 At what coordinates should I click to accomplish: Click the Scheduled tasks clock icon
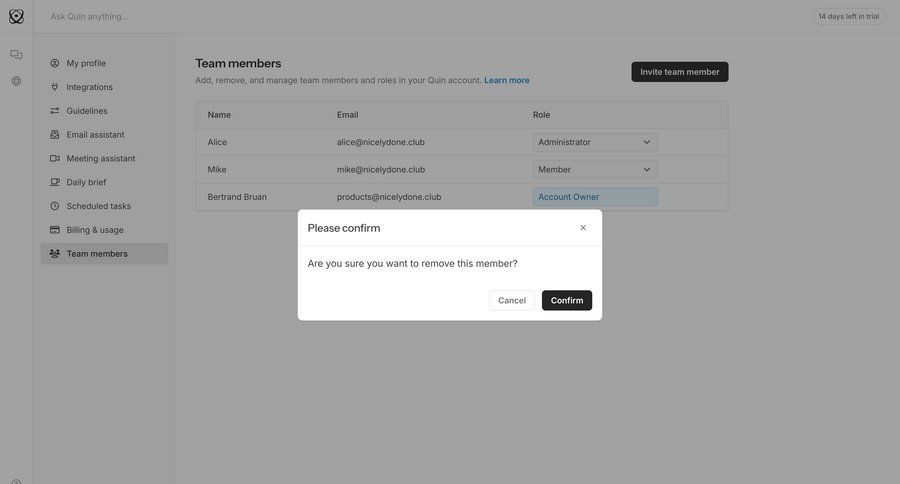pos(55,206)
